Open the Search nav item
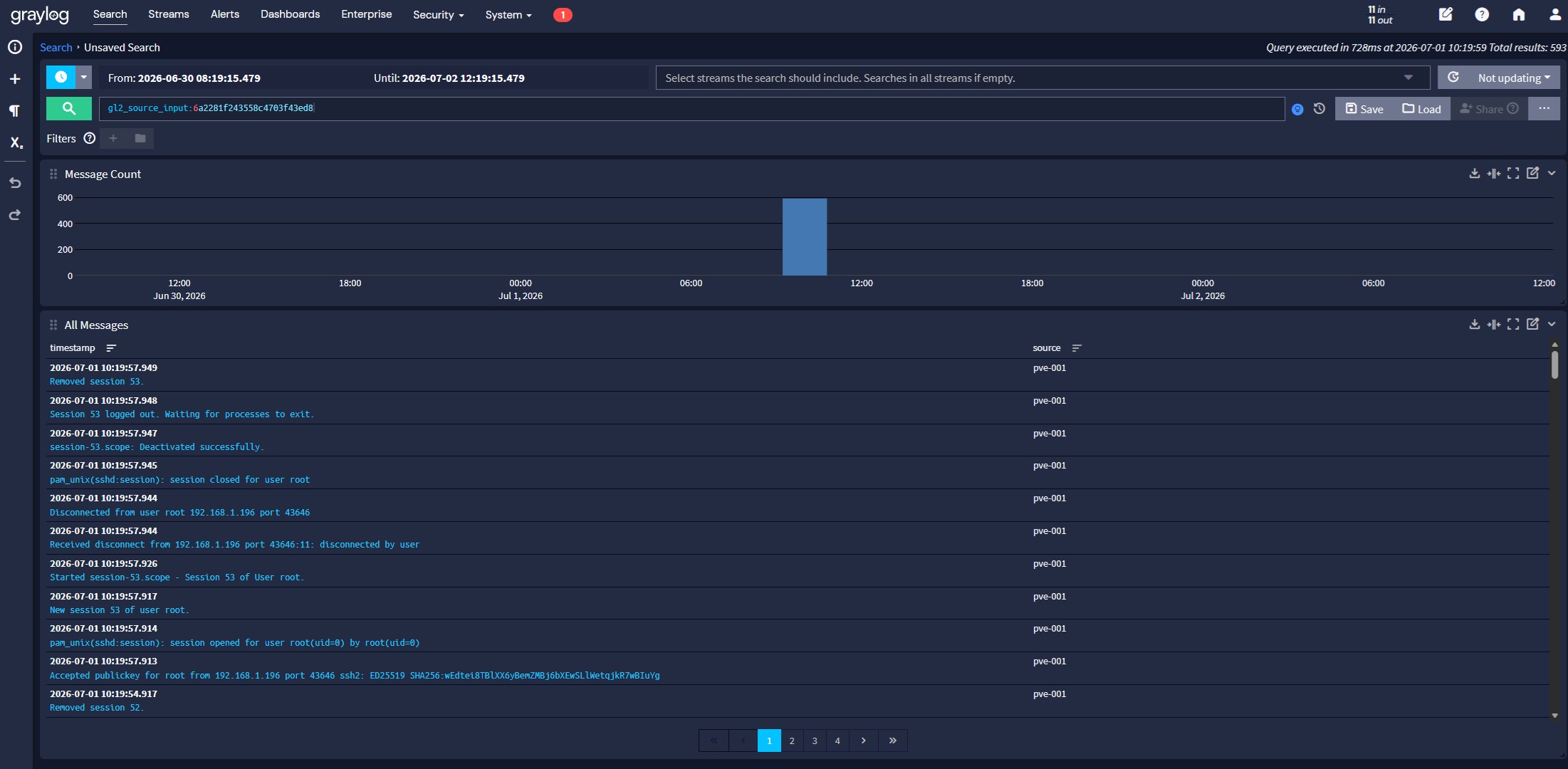 point(110,14)
